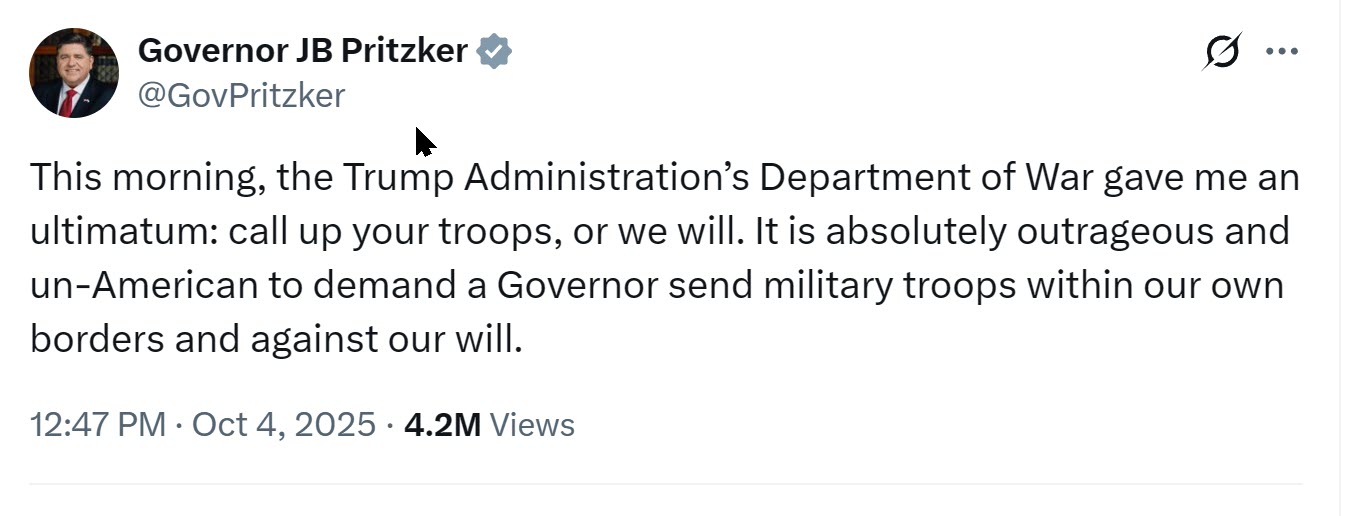Open the Governor JB Pritzker display name link

click(x=302, y=50)
